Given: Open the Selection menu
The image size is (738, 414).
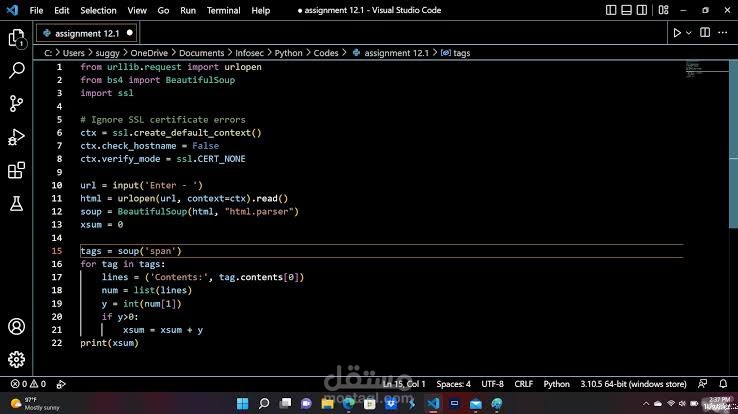Looking at the screenshot, I should pyautogui.click(x=98, y=10).
